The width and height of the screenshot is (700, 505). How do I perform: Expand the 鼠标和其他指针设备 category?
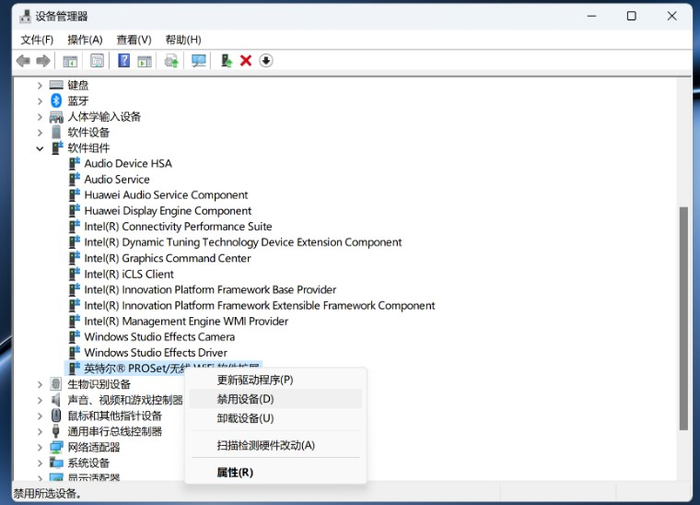pos(40,416)
